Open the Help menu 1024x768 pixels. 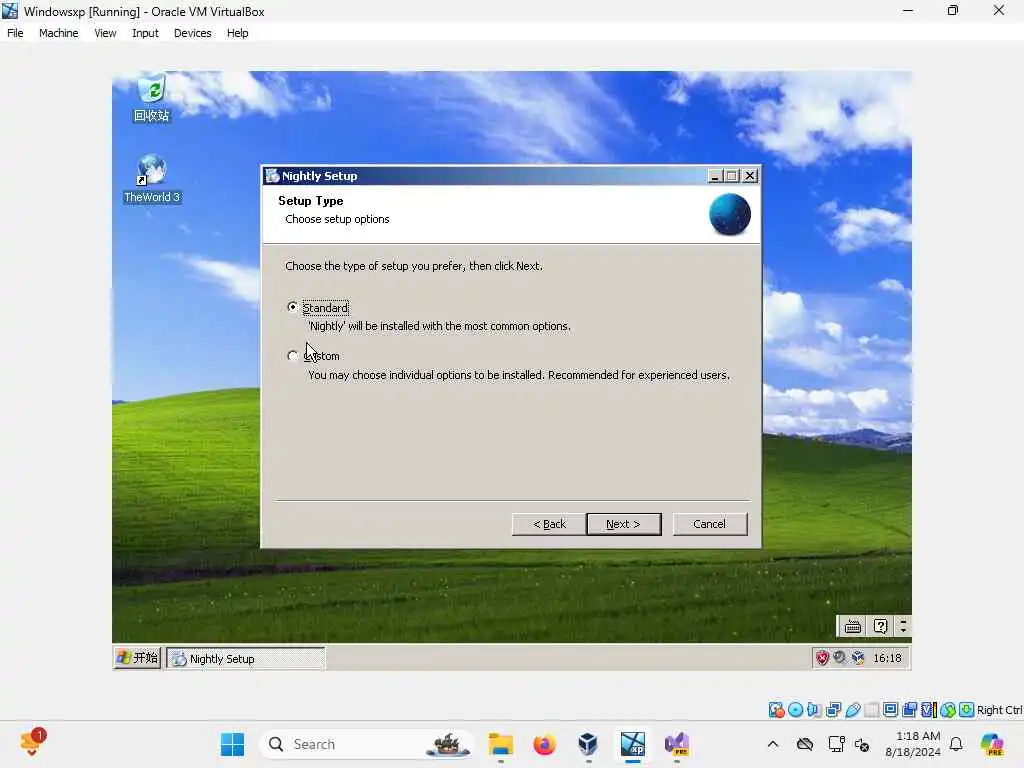click(238, 33)
